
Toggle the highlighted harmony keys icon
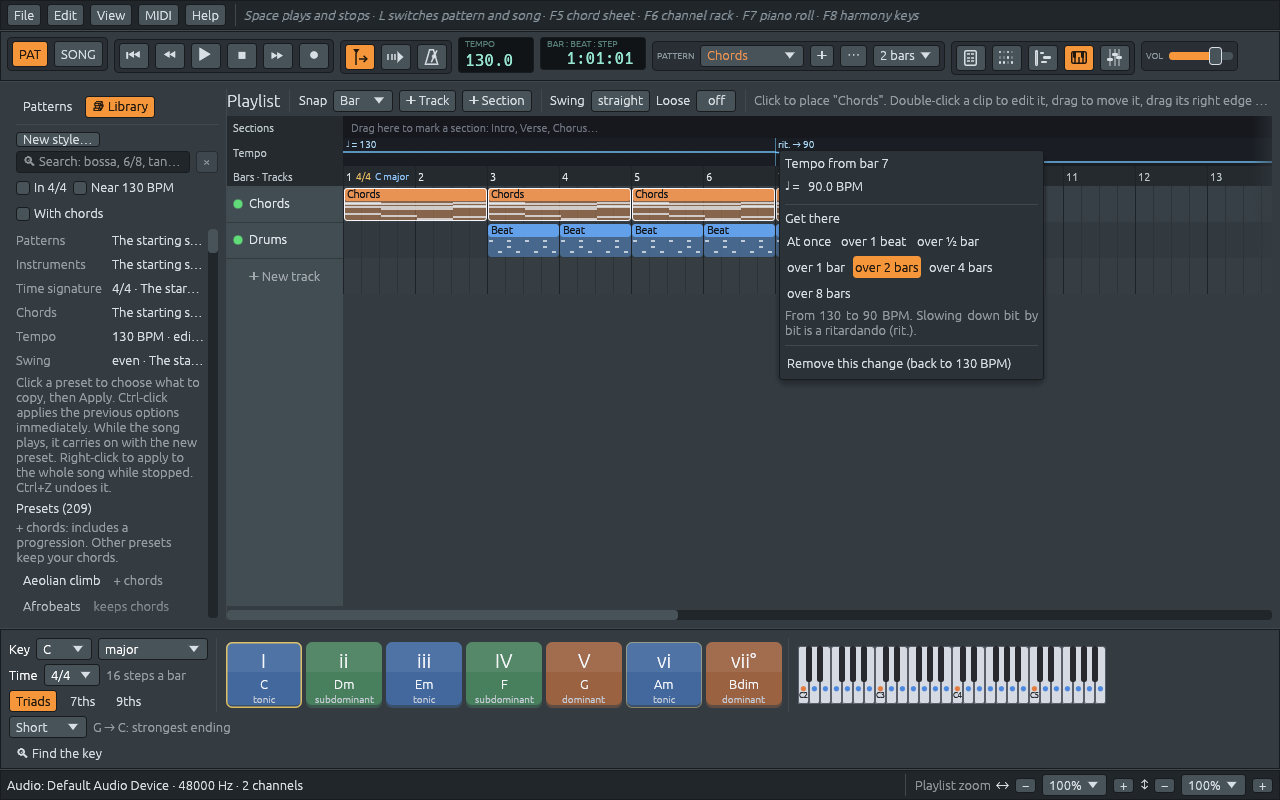click(x=1078, y=58)
